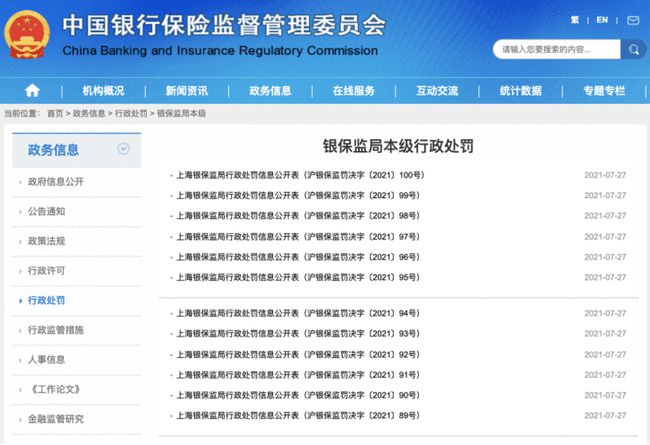650x445 pixels.
Task: Click the home icon in navigation bar
Action: [32, 90]
